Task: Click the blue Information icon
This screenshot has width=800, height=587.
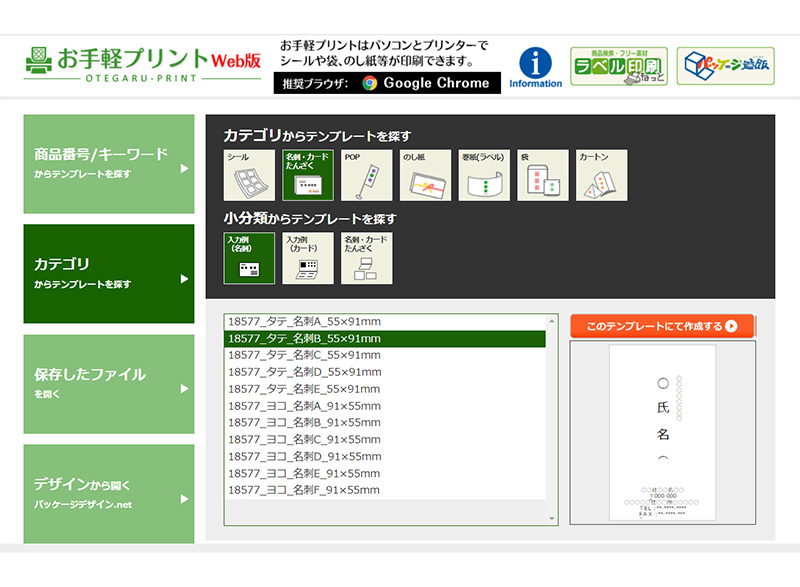Action: pyautogui.click(x=535, y=63)
